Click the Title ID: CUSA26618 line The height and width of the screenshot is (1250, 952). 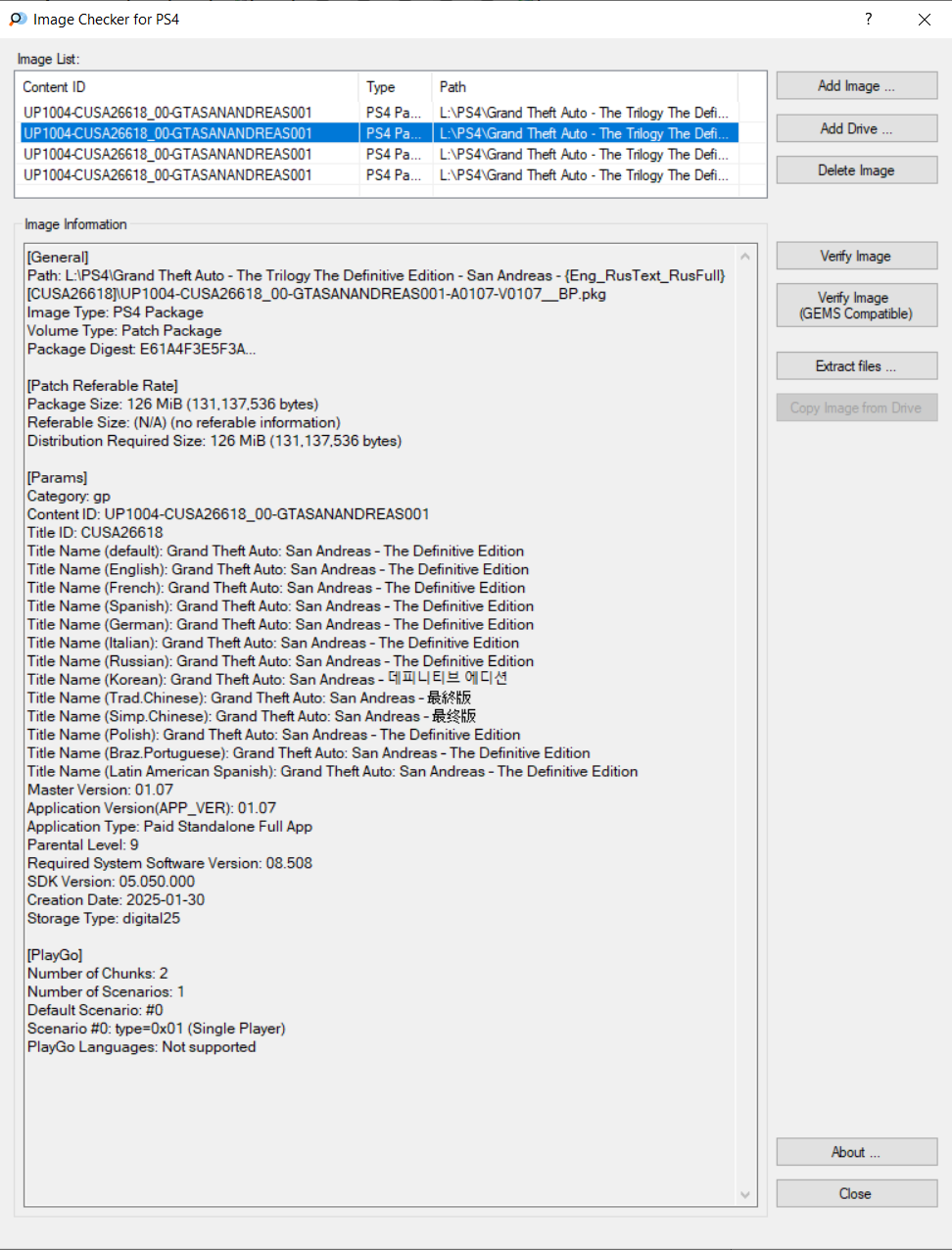[x=95, y=533]
